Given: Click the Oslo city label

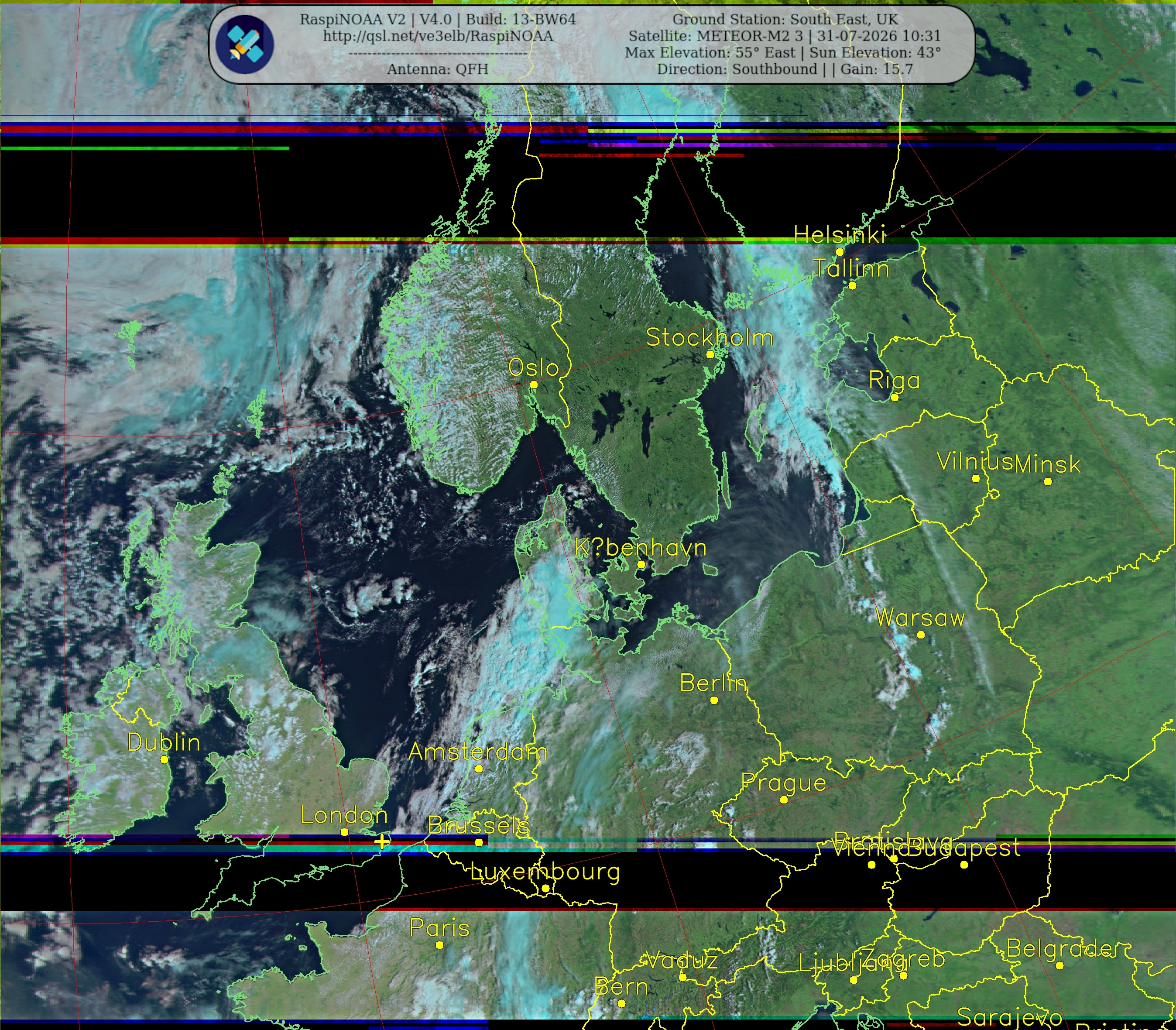Looking at the screenshot, I should coord(533,368).
